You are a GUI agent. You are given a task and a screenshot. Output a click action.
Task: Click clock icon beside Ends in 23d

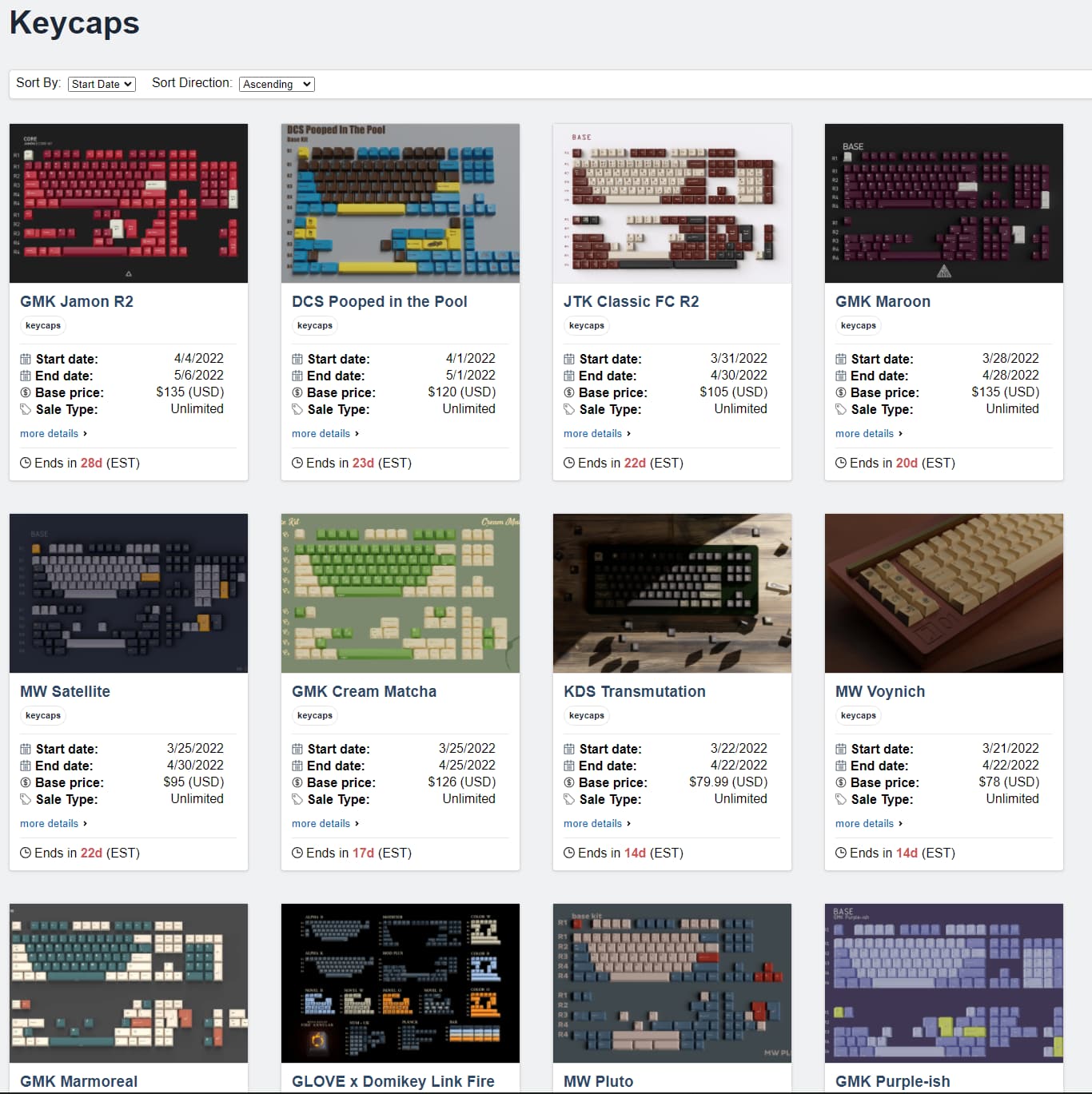pos(297,463)
